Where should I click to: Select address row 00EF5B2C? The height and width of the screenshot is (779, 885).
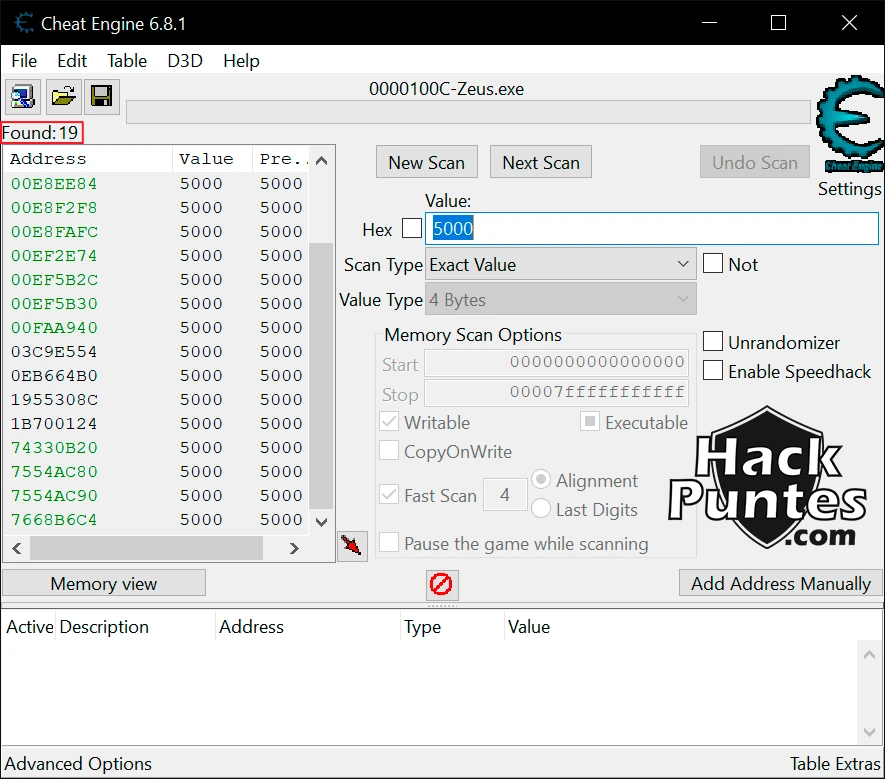pos(156,279)
